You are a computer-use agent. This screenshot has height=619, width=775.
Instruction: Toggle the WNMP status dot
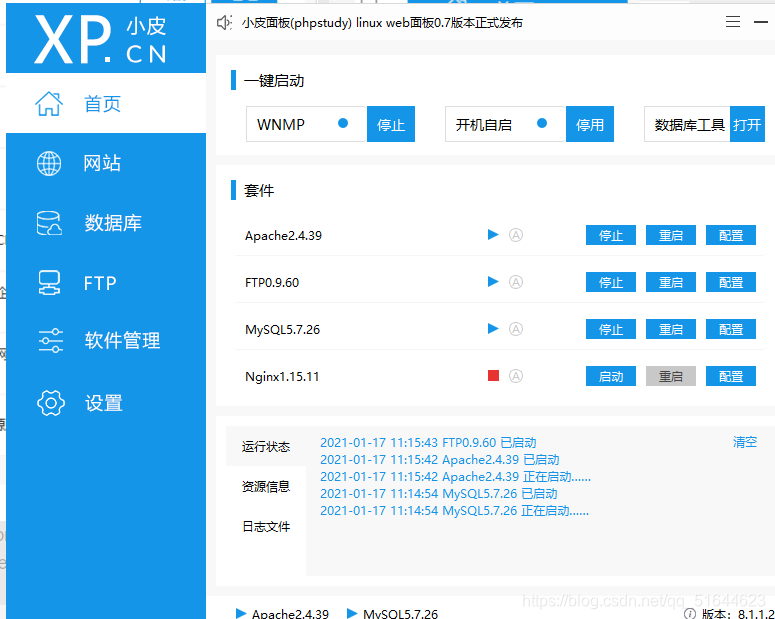click(x=343, y=123)
